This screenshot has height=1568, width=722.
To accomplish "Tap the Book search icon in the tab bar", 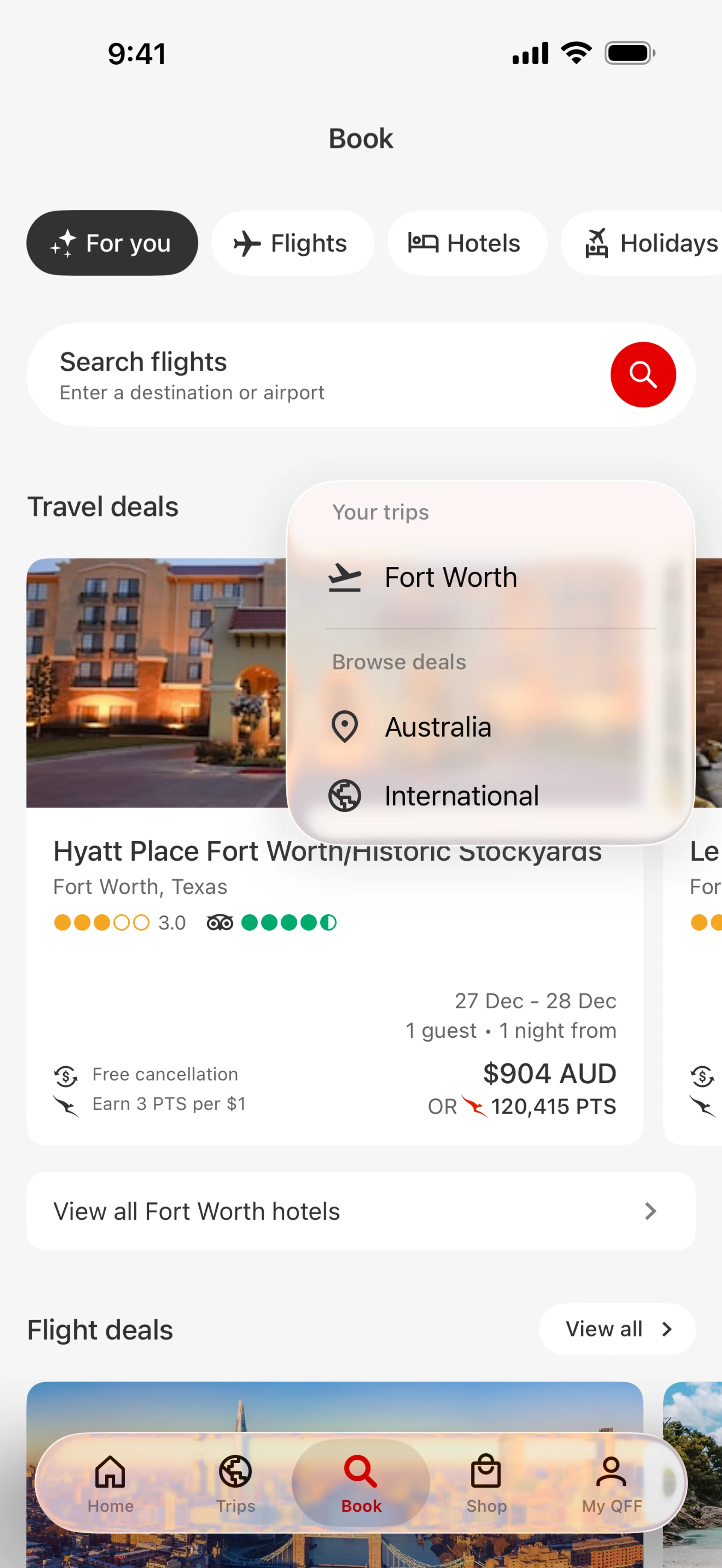I will point(361,1471).
